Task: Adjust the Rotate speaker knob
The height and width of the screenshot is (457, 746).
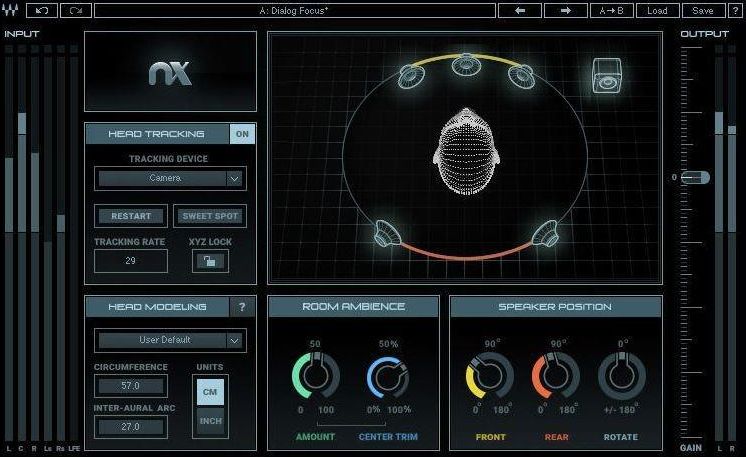Action: [x=621, y=376]
